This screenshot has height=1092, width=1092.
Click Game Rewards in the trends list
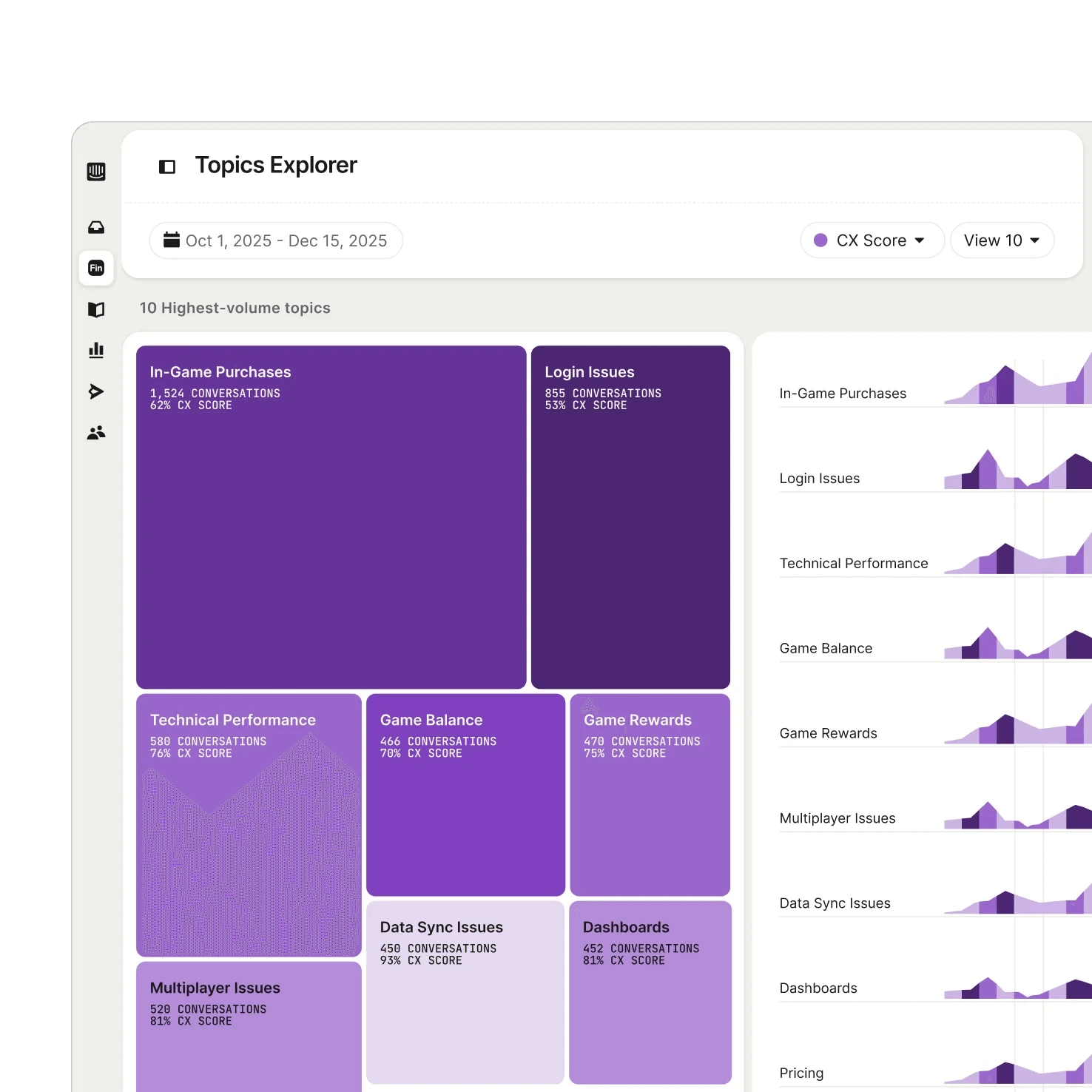pyautogui.click(x=829, y=733)
